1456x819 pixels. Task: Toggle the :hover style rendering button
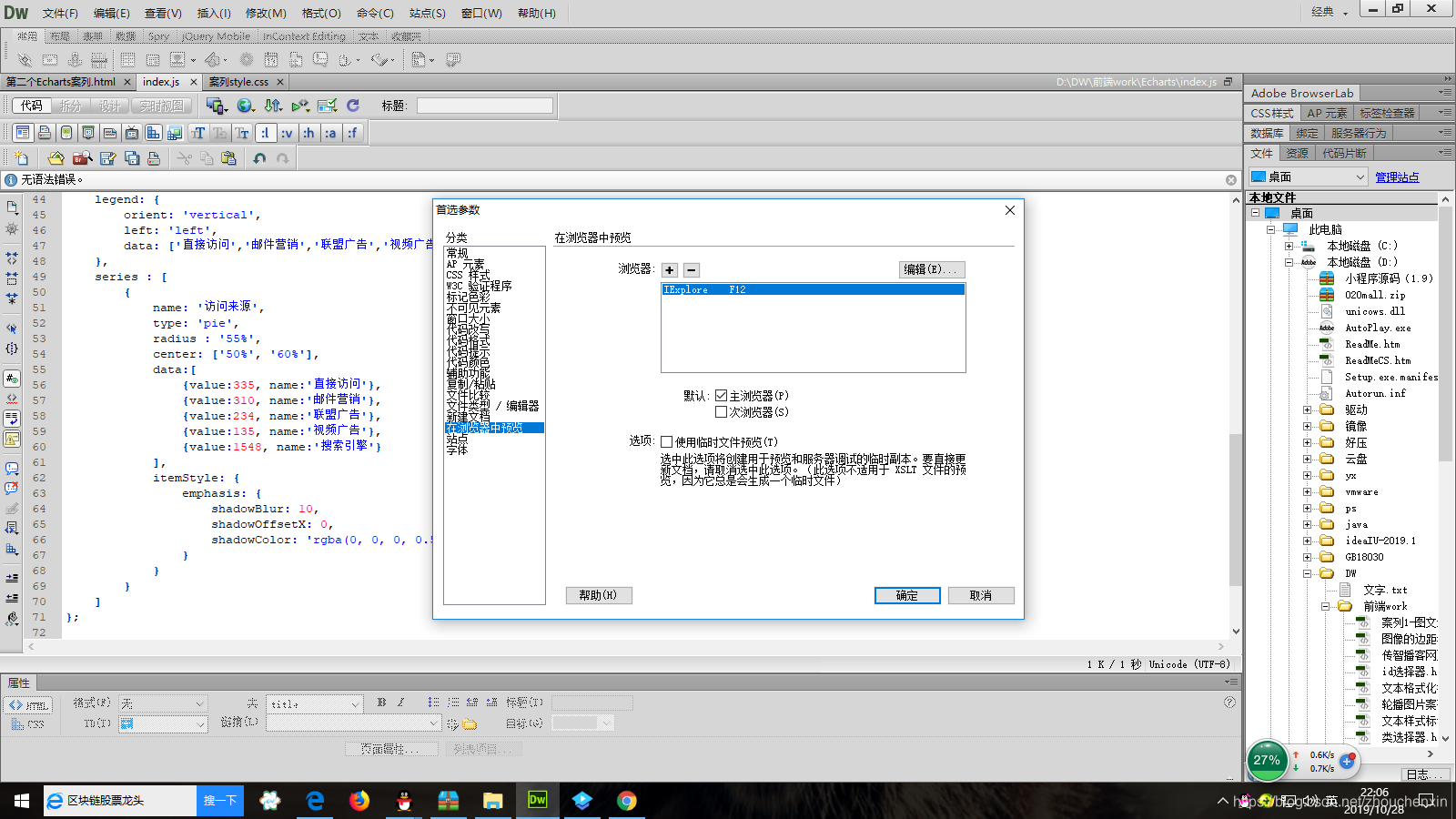coord(308,133)
